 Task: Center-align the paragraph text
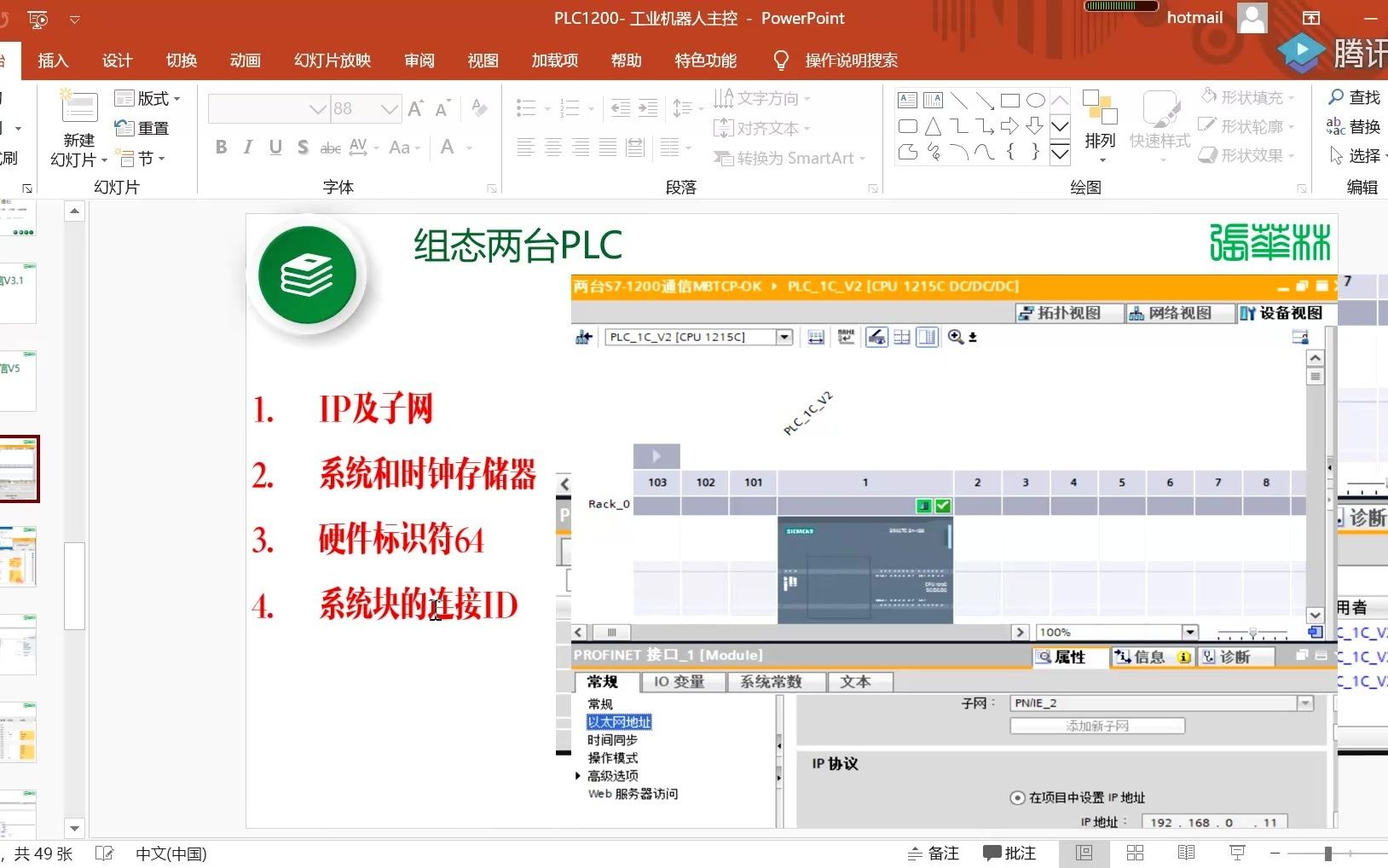553,148
